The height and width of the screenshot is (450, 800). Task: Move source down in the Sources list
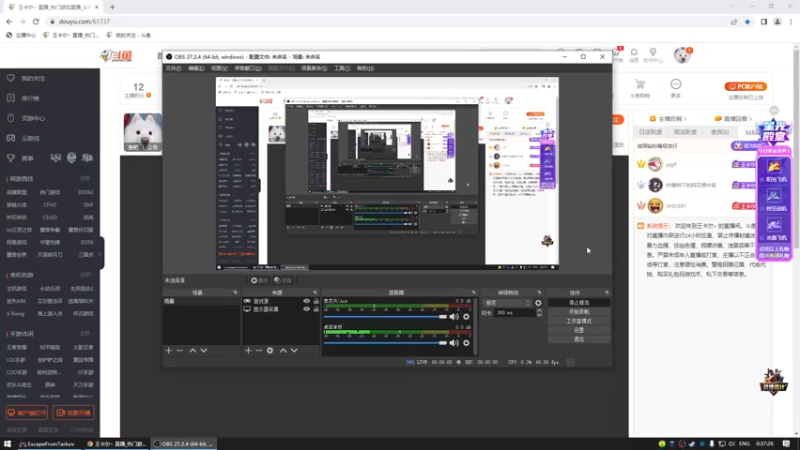294,351
